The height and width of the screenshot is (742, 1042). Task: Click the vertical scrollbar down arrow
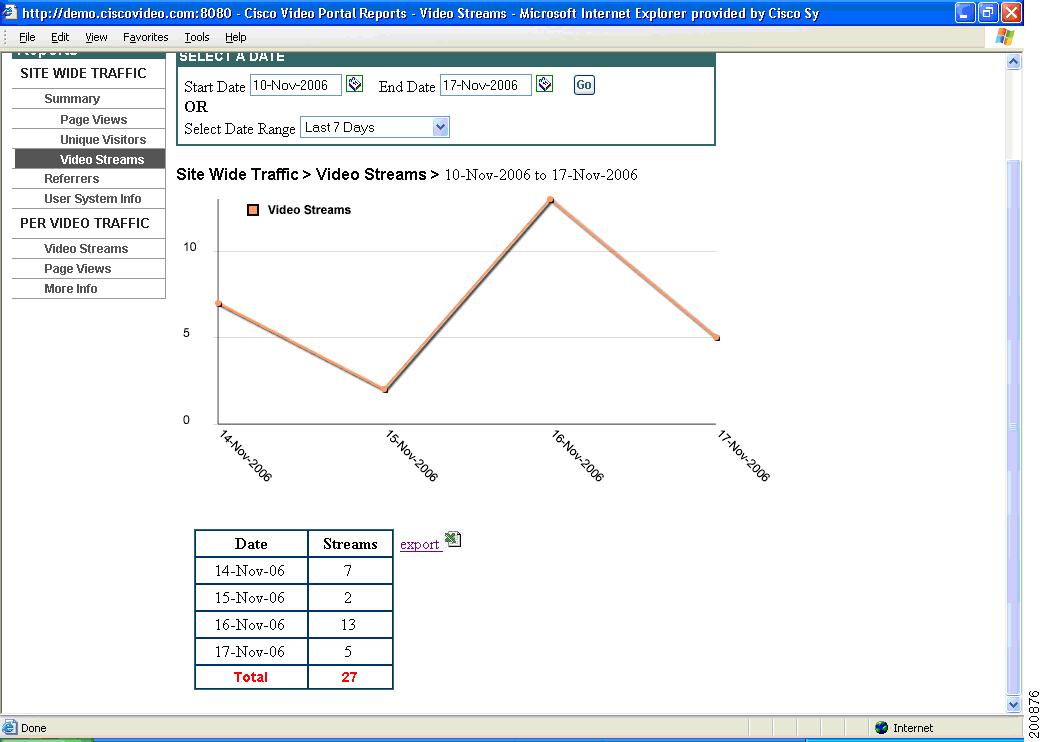coord(1015,703)
